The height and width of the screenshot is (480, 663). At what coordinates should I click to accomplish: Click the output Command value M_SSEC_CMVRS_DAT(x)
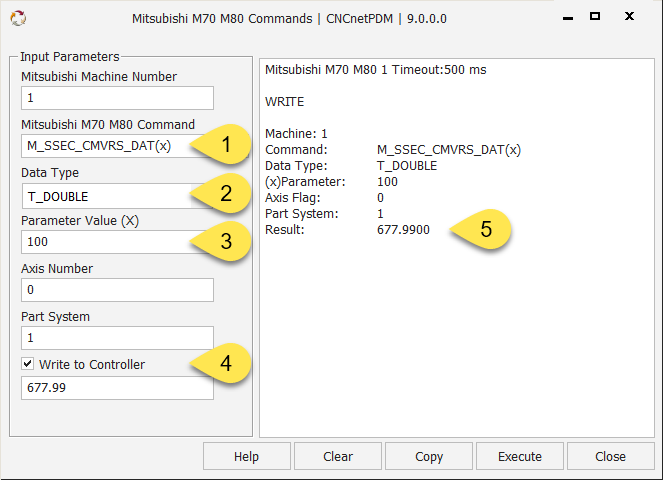449,150
